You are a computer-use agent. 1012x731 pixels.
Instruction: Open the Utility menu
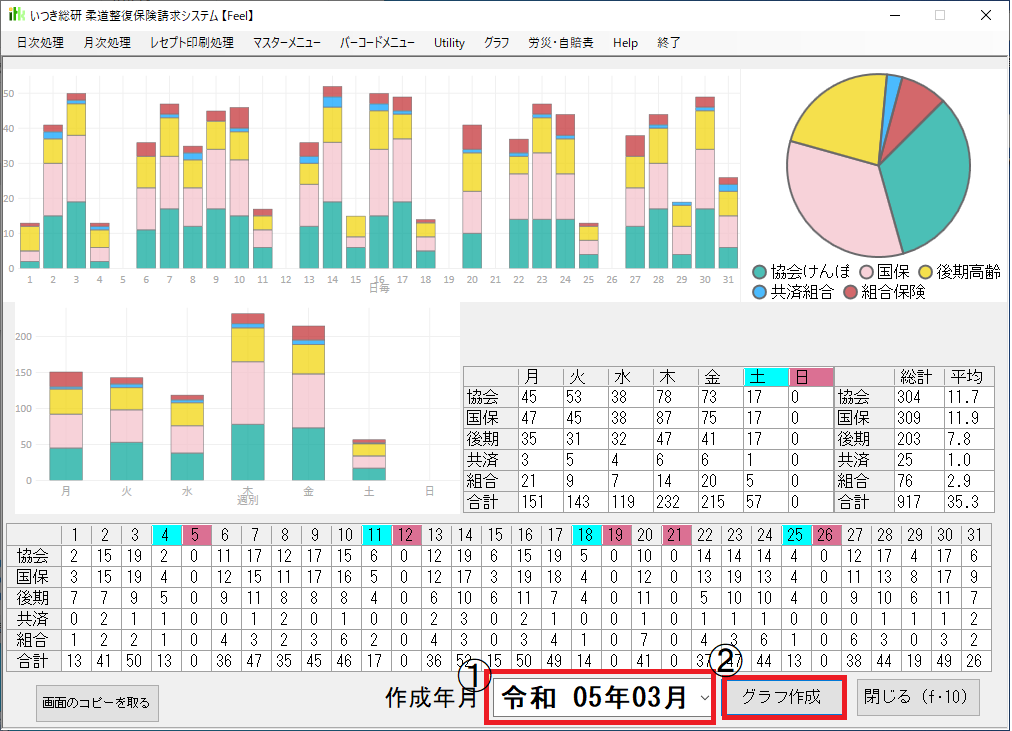coord(449,43)
